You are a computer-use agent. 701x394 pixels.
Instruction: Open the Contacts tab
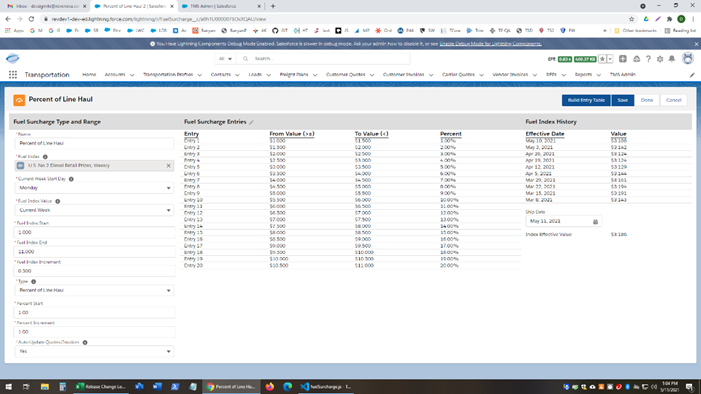click(221, 75)
